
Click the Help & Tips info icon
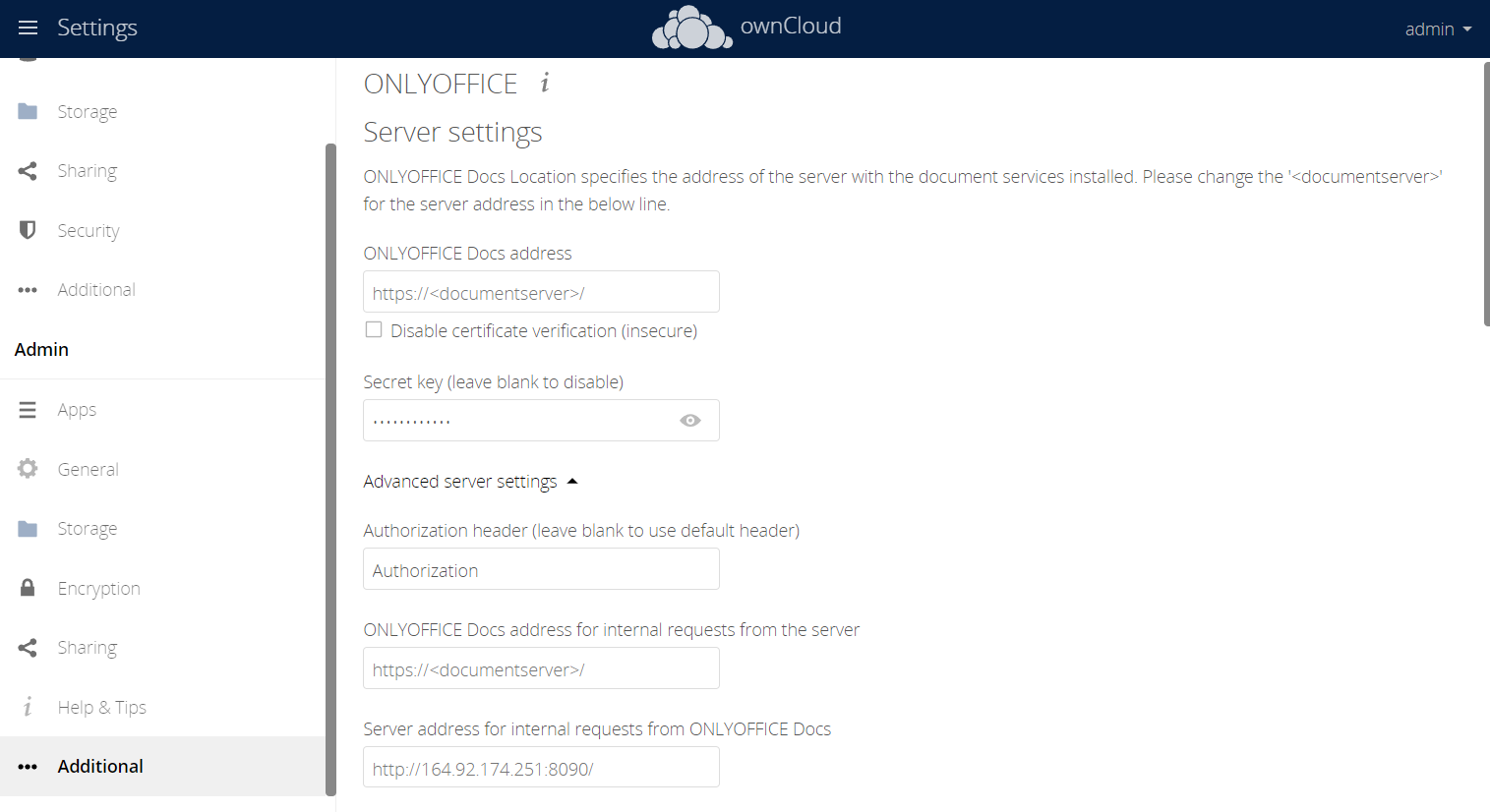(28, 707)
